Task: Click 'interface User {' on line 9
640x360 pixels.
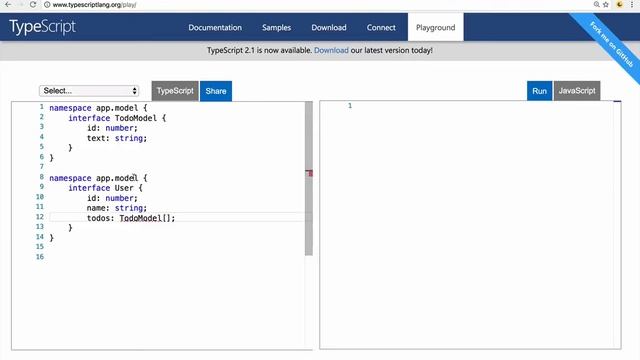Action: pyautogui.click(x=105, y=188)
